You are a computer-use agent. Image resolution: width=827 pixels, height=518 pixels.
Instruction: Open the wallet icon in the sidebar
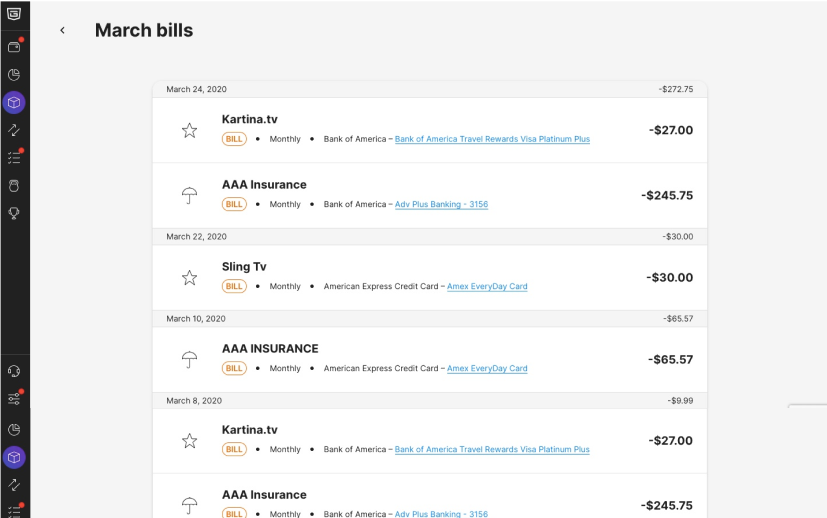[14, 47]
